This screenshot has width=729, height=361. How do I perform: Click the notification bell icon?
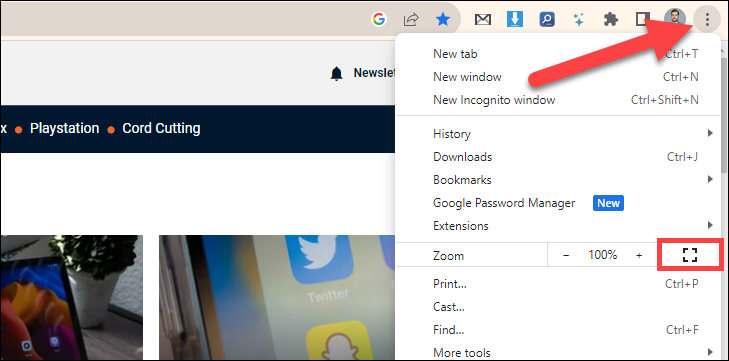(x=337, y=74)
